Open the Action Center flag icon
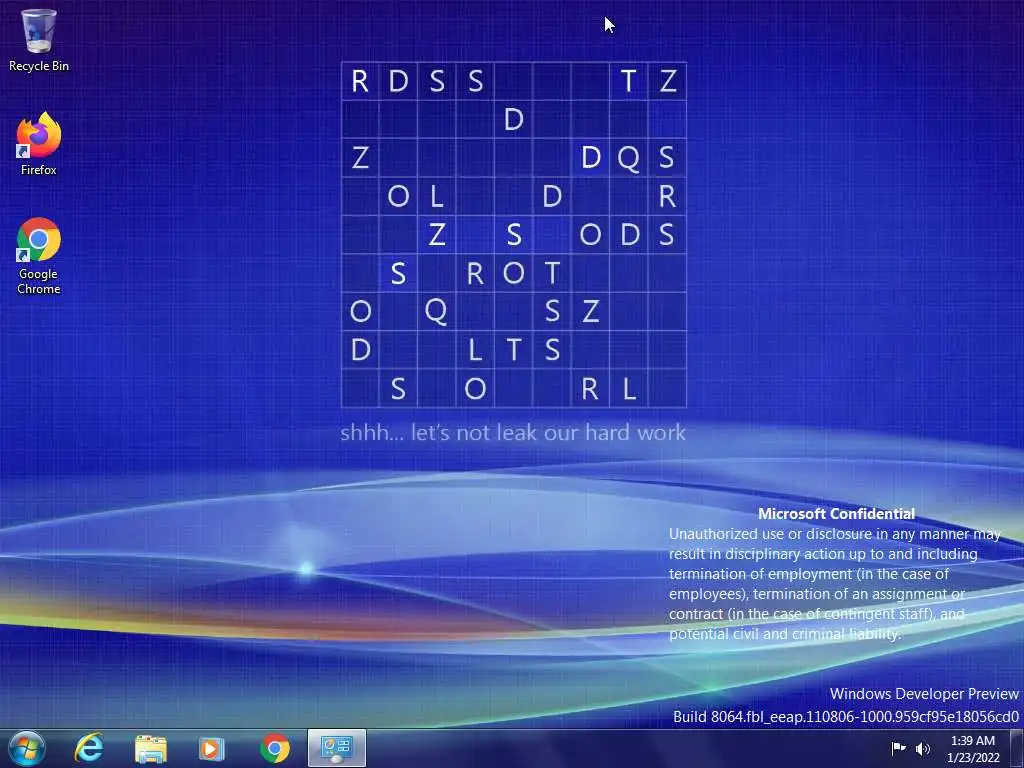This screenshot has width=1024, height=768. pyautogui.click(x=899, y=748)
